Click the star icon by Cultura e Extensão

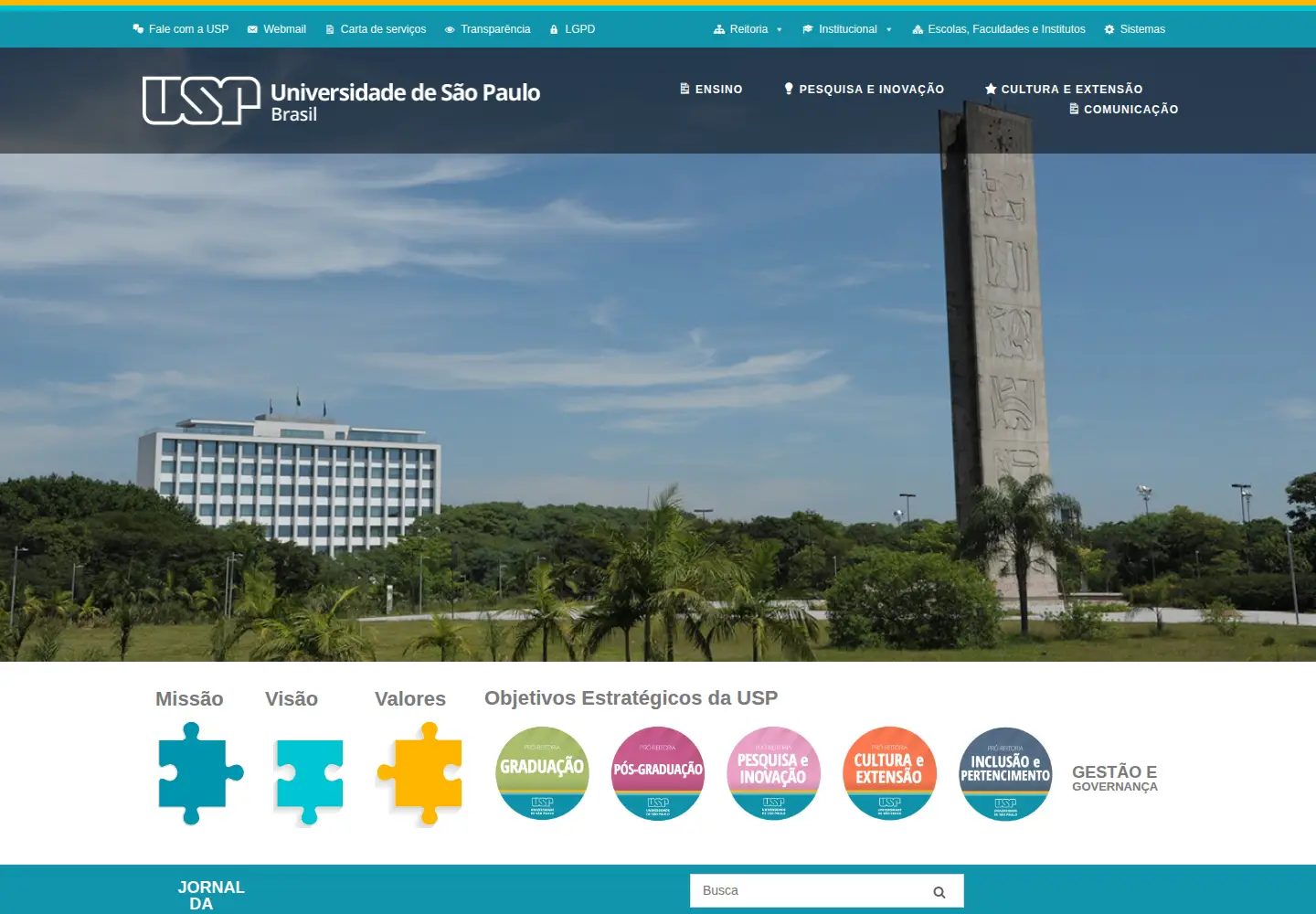coord(991,89)
